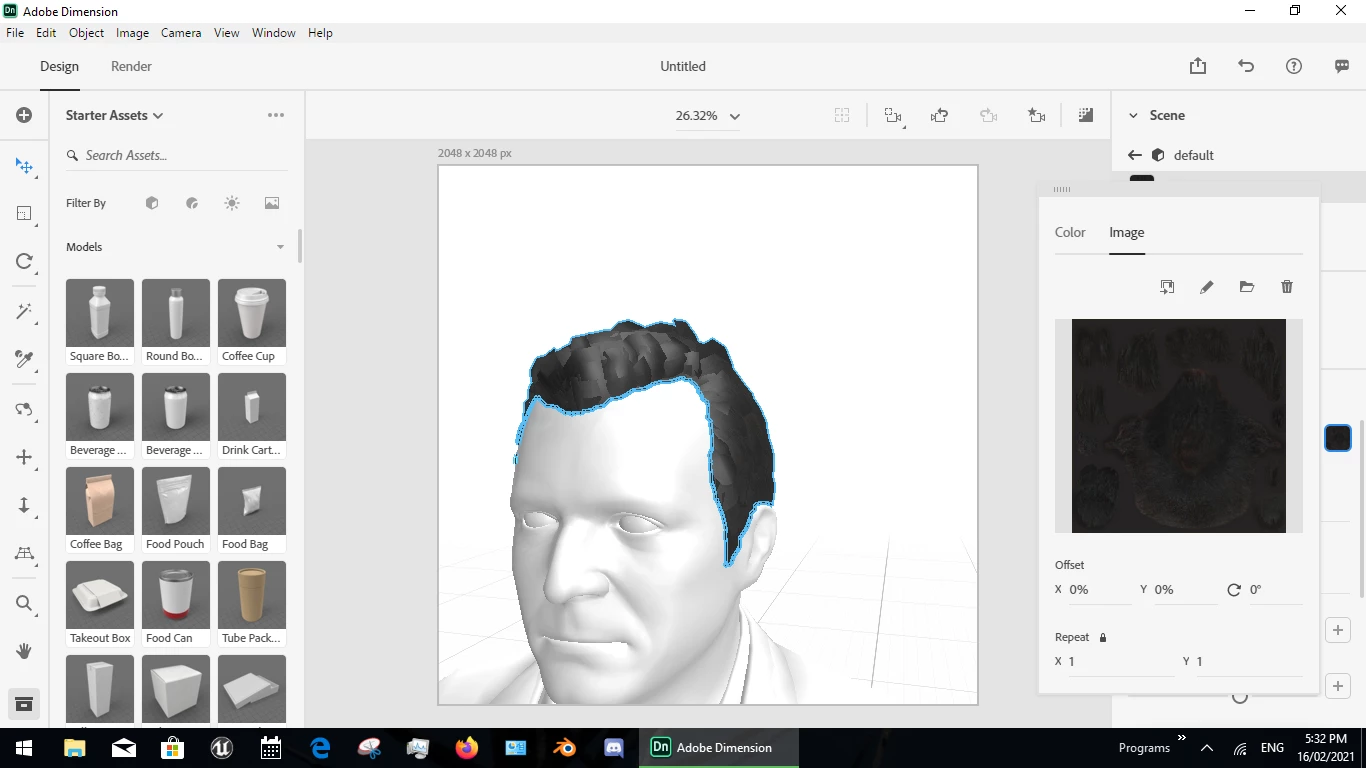
Task: Open Discord from the taskbar
Action: pos(614,747)
